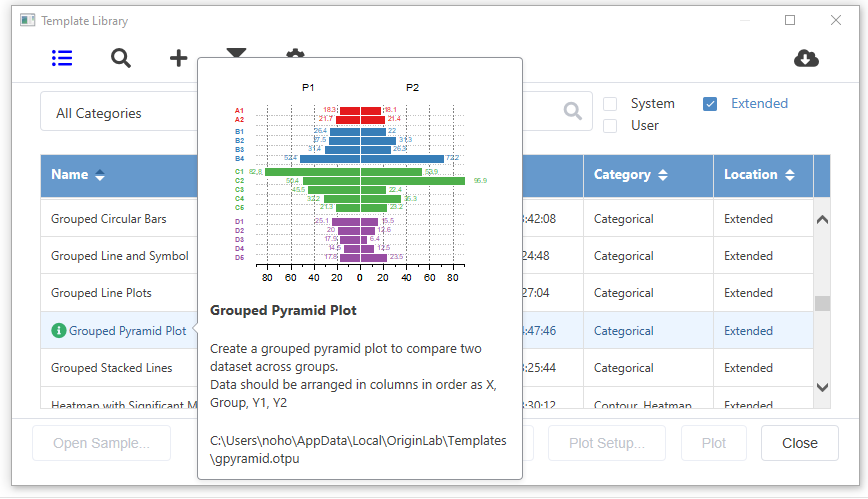Enable the System checkbox
The image size is (868, 499).
click(x=610, y=104)
